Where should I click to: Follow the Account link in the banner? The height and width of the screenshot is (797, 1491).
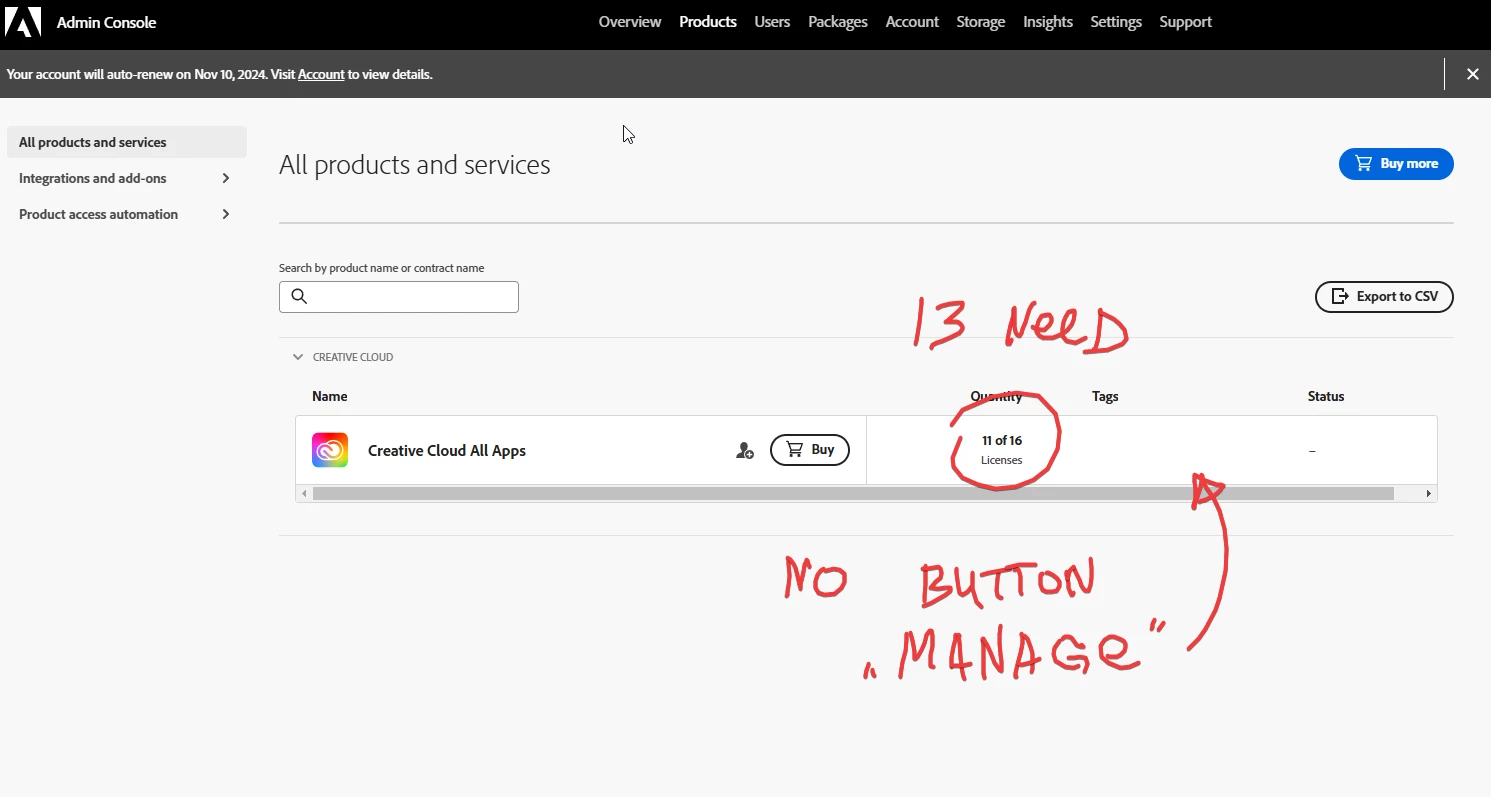321,74
